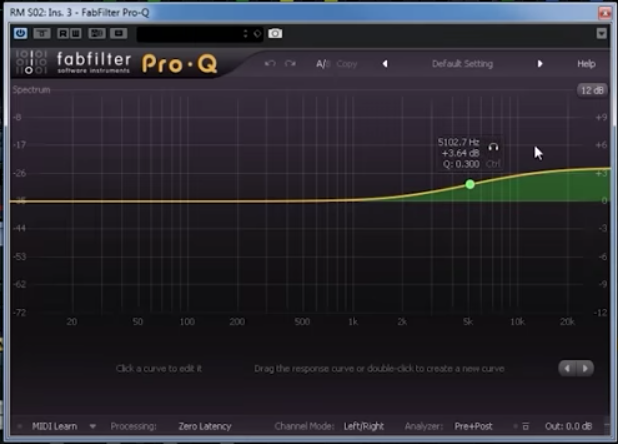Image resolution: width=618 pixels, height=444 pixels.
Task: Click the undo arrow
Action: click(270, 63)
